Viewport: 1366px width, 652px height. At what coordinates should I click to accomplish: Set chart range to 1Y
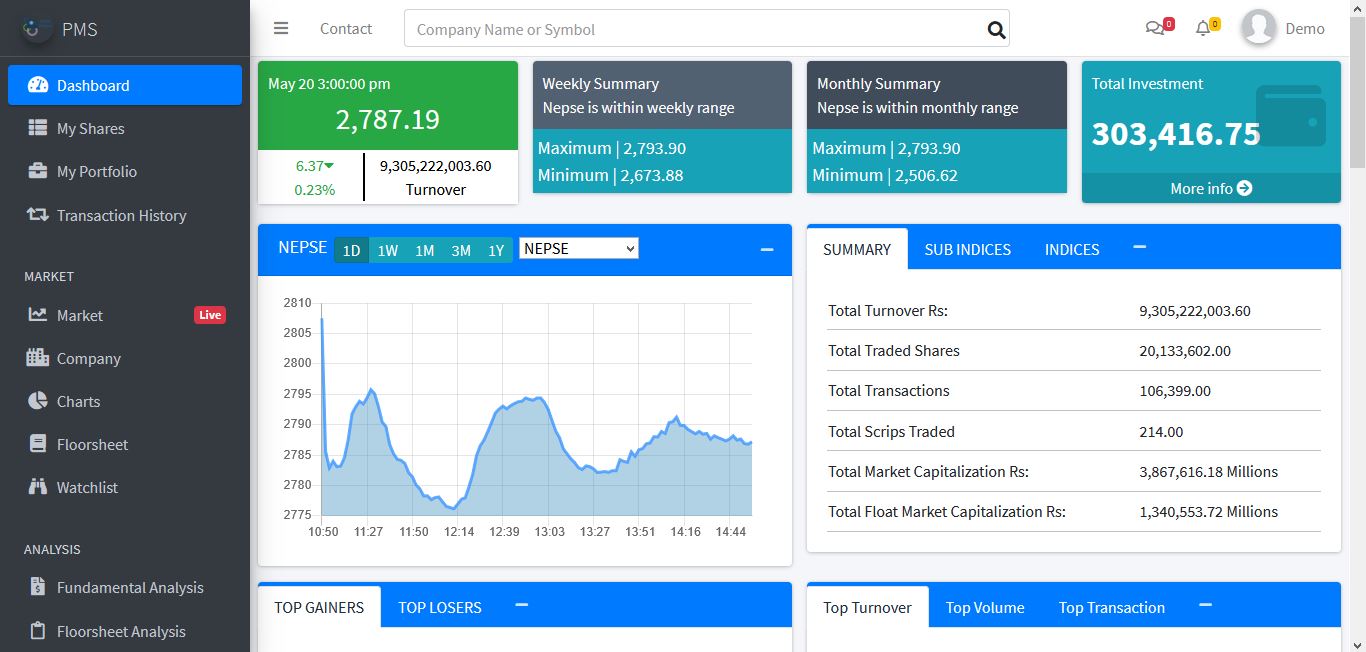496,251
